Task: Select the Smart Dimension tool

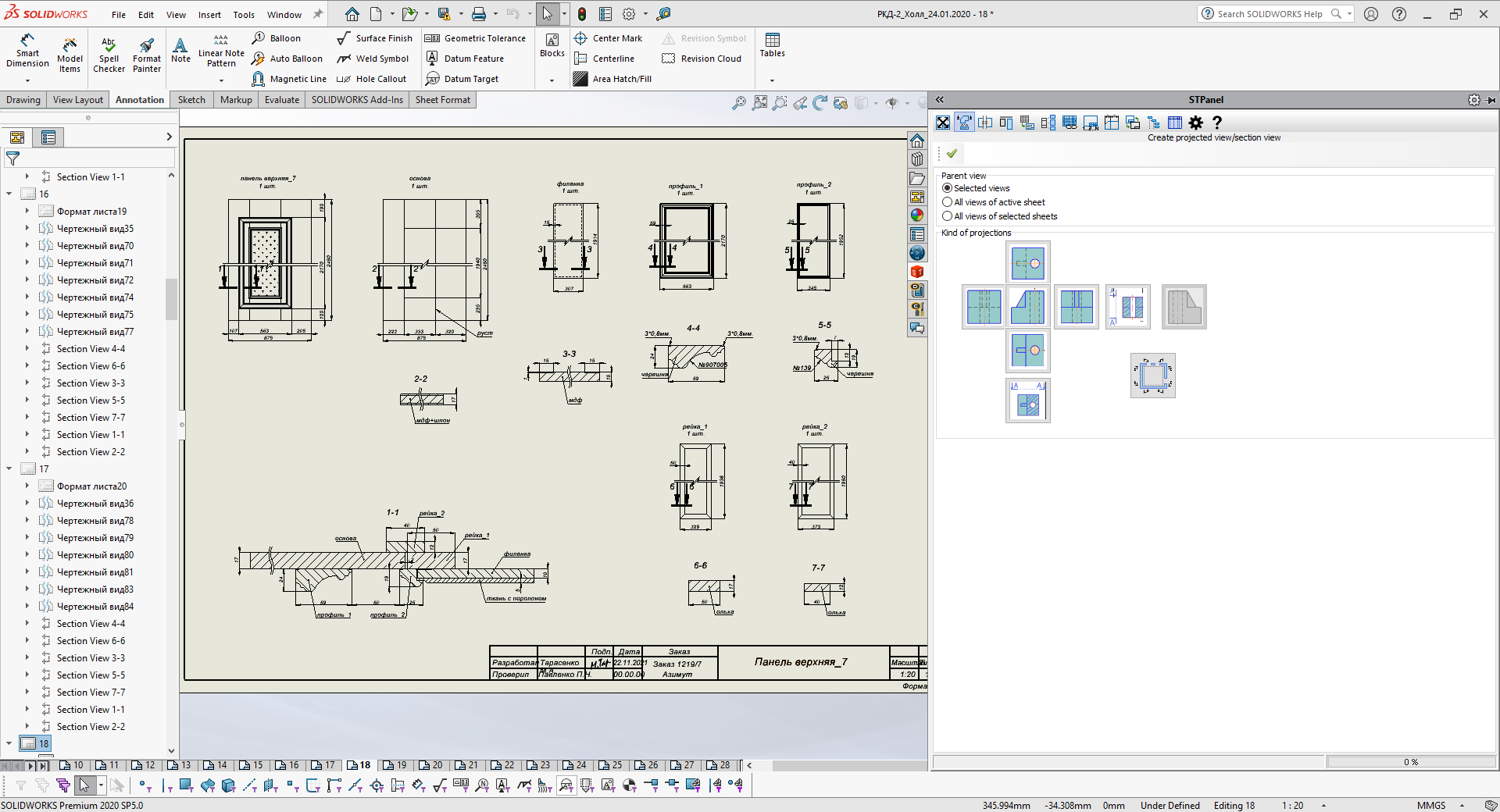Action: coord(27,52)
